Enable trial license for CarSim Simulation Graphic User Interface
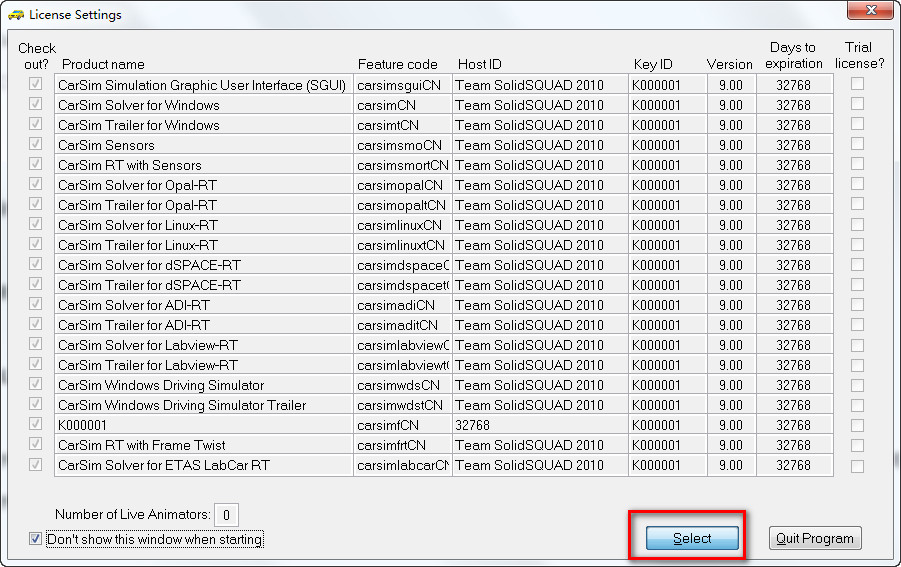Screen dimensions: 901x567 (857, 84)
